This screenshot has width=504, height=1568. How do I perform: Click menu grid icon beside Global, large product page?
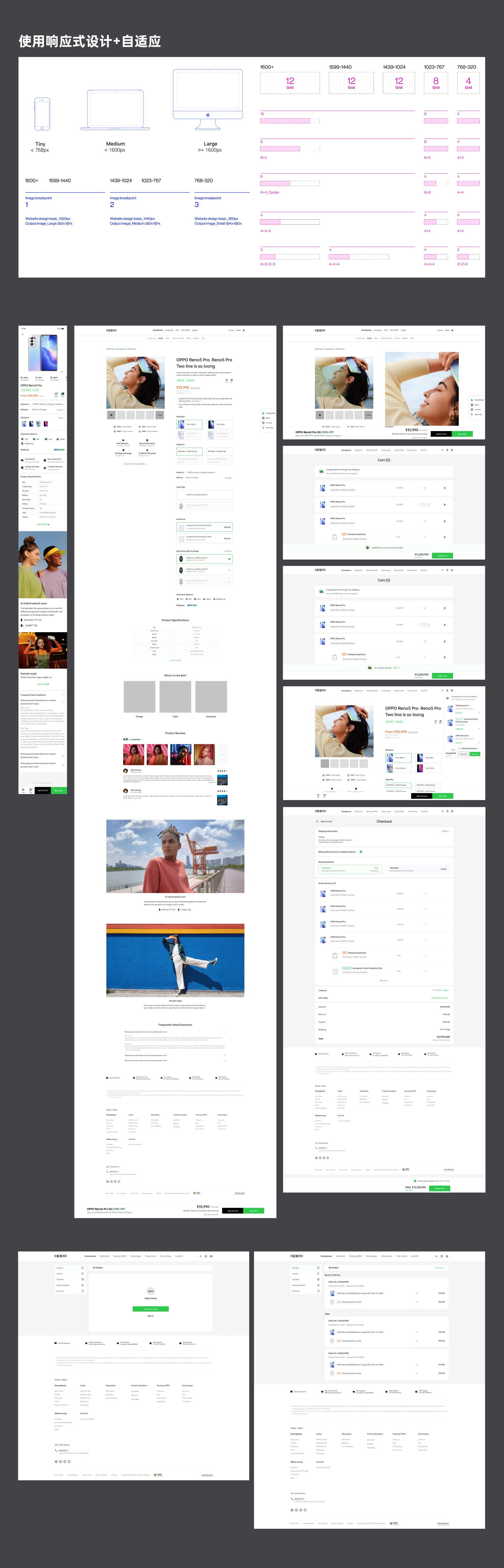244,331
